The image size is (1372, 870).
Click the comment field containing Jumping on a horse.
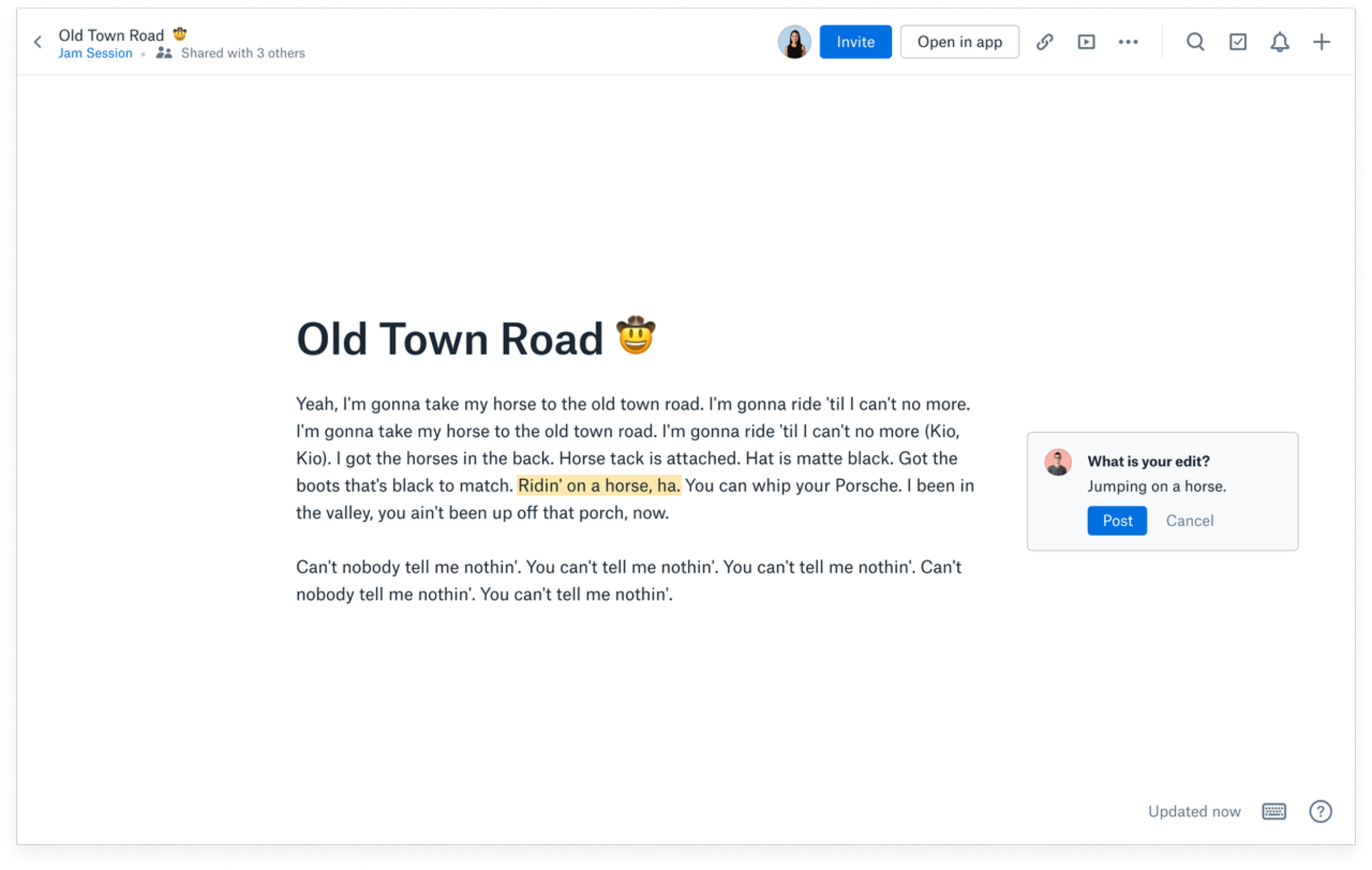[1157, 486]
